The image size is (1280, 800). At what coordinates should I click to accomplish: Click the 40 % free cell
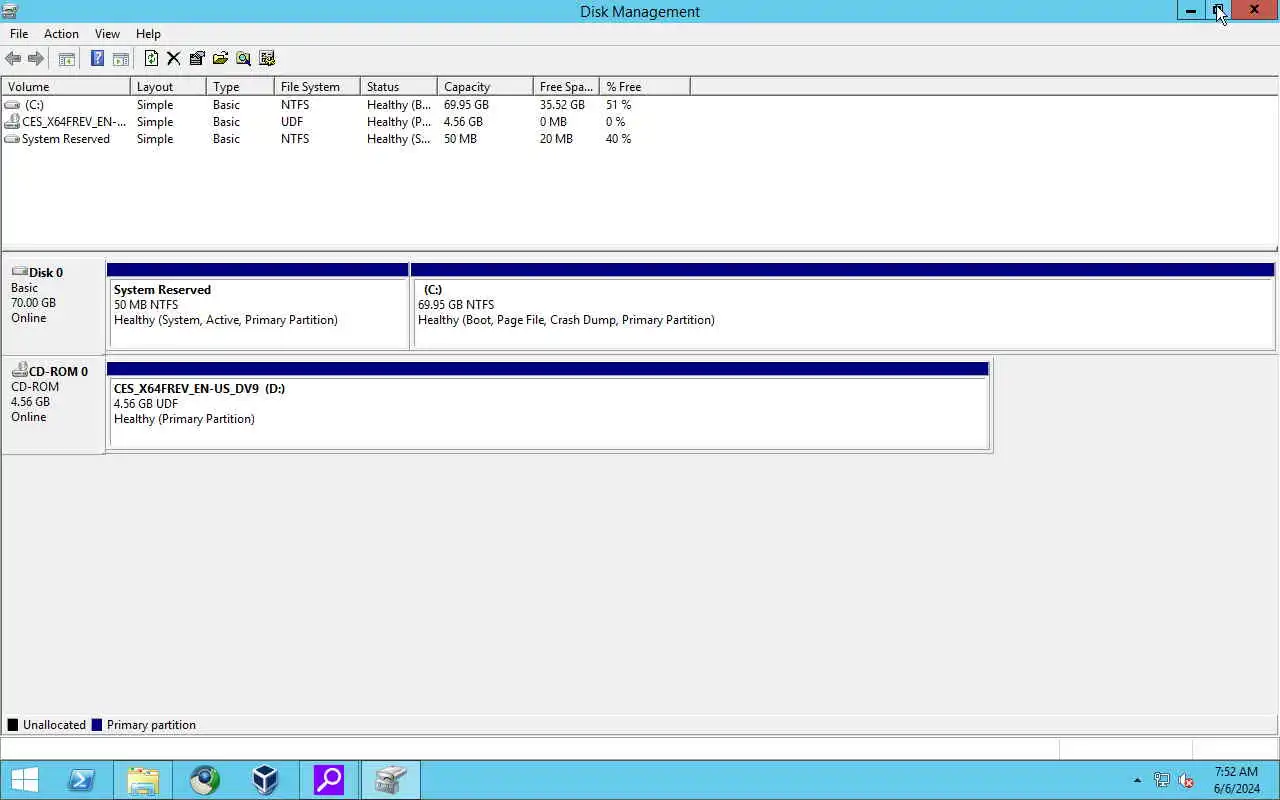coord(619,139)
